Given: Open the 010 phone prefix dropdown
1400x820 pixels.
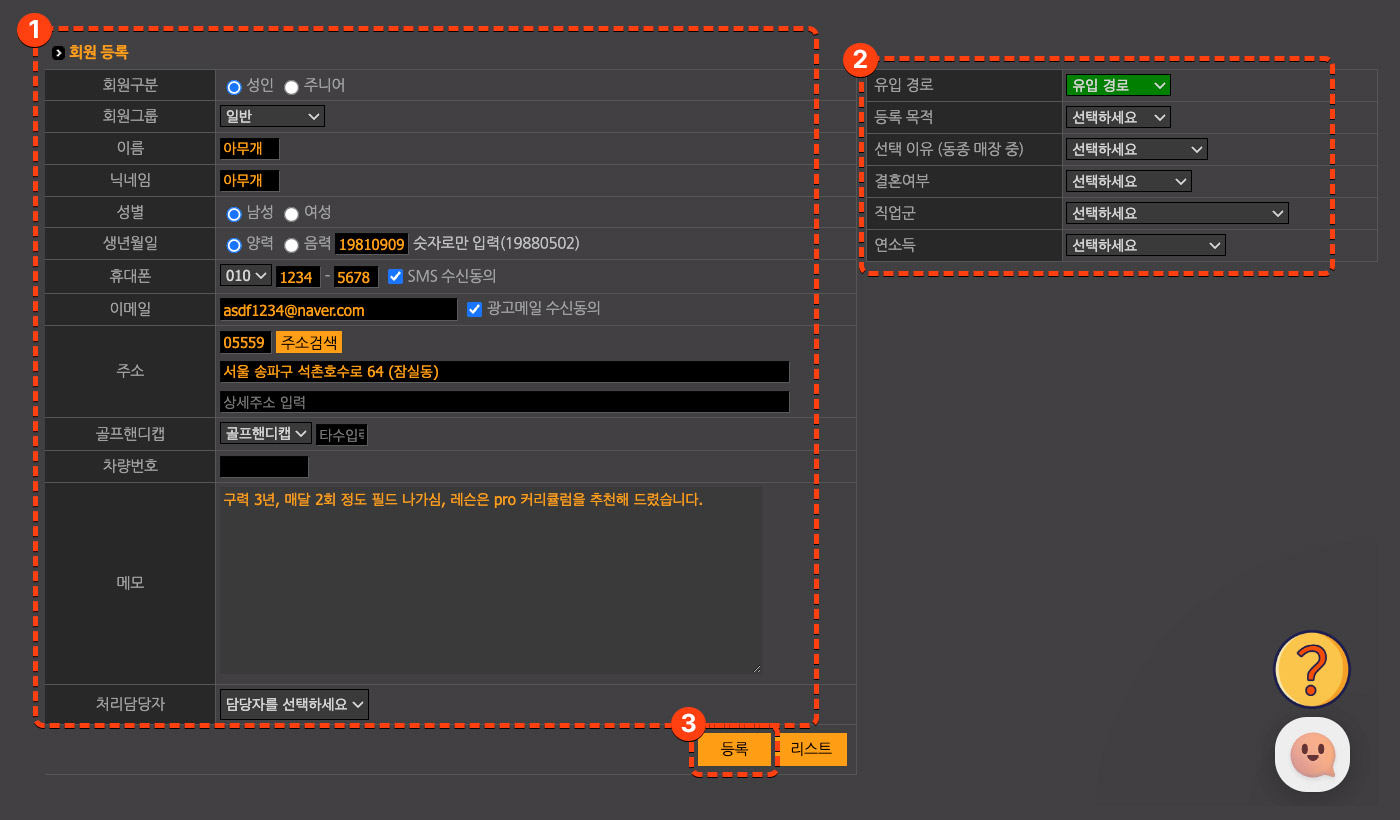Looking at the screenshot, I should (245, 277).
